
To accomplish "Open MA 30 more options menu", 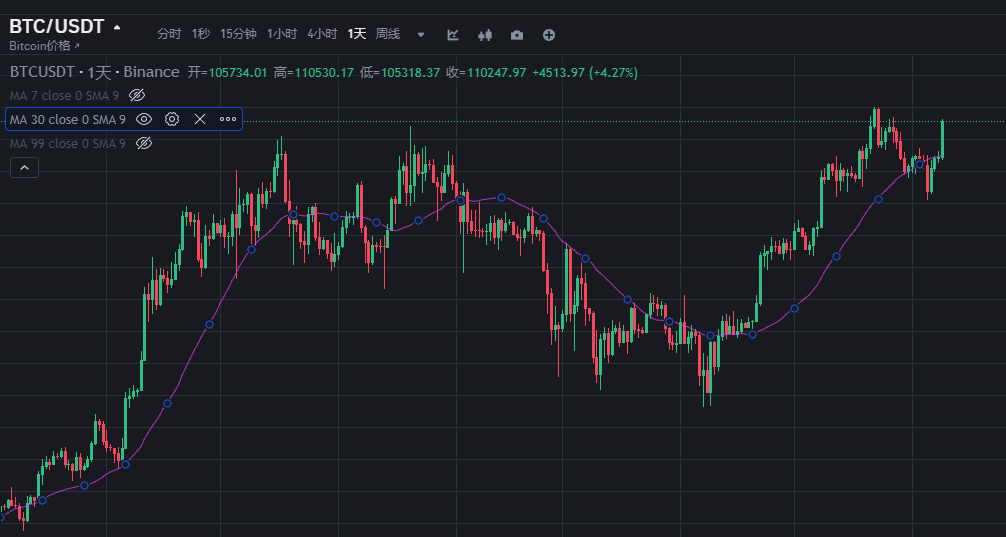I will click(x=228, y=119).
